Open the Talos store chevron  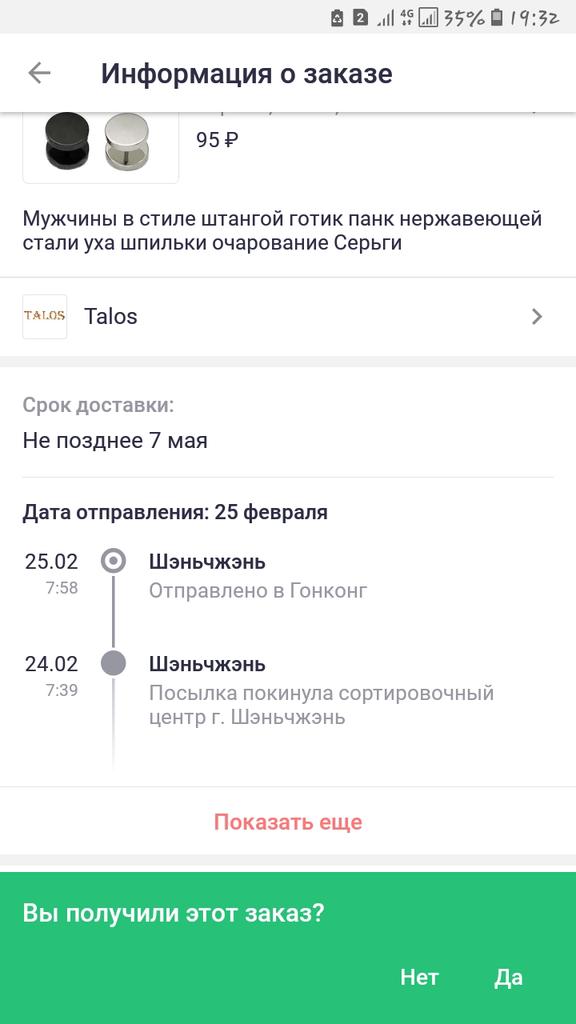click(x=537, y=317)
